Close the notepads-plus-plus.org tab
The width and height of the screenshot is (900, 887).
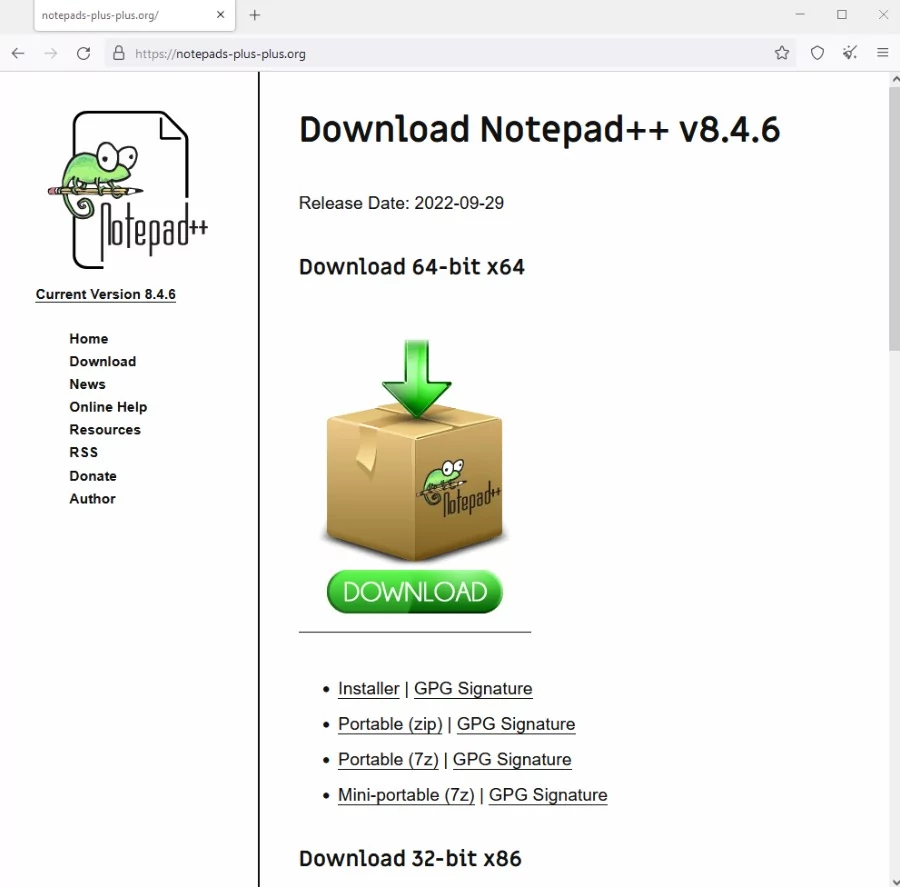pyautogui.click(x=220, y=15)
